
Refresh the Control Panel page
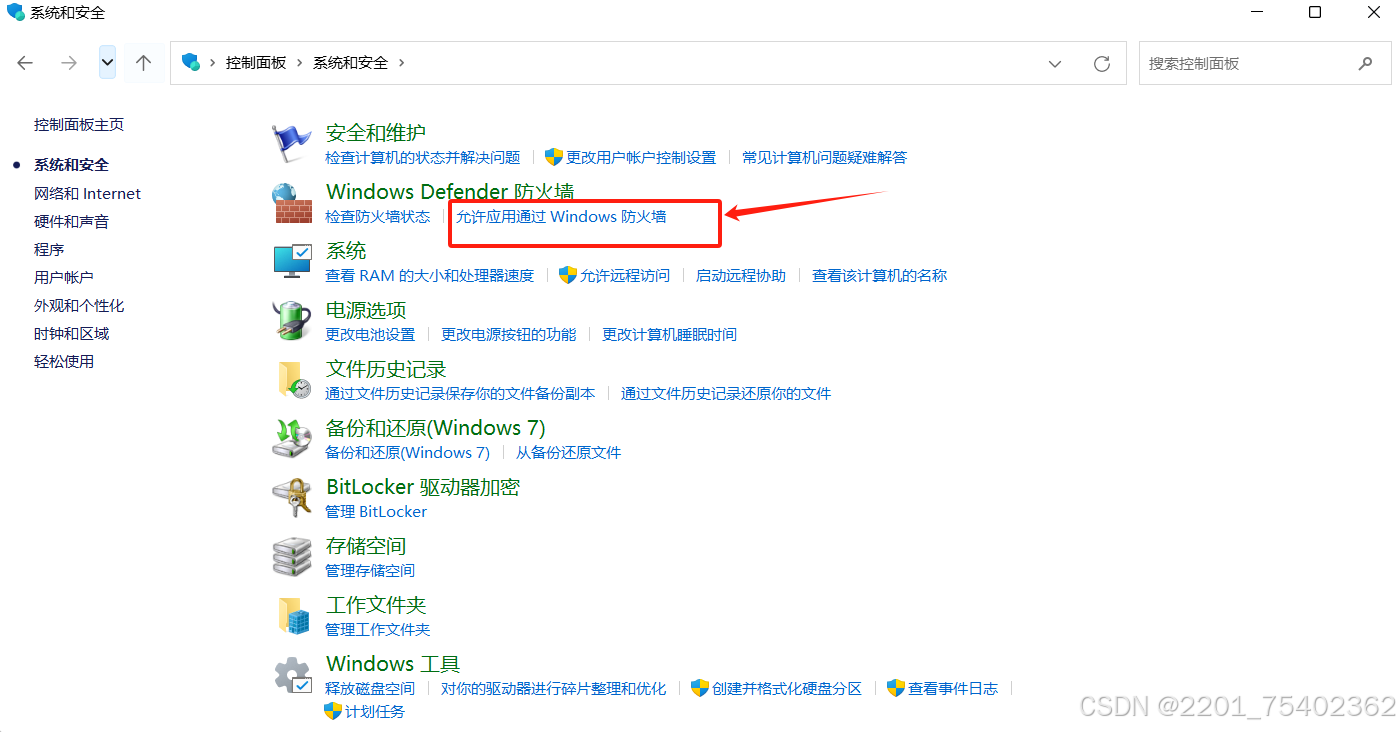coord(1102,63)
